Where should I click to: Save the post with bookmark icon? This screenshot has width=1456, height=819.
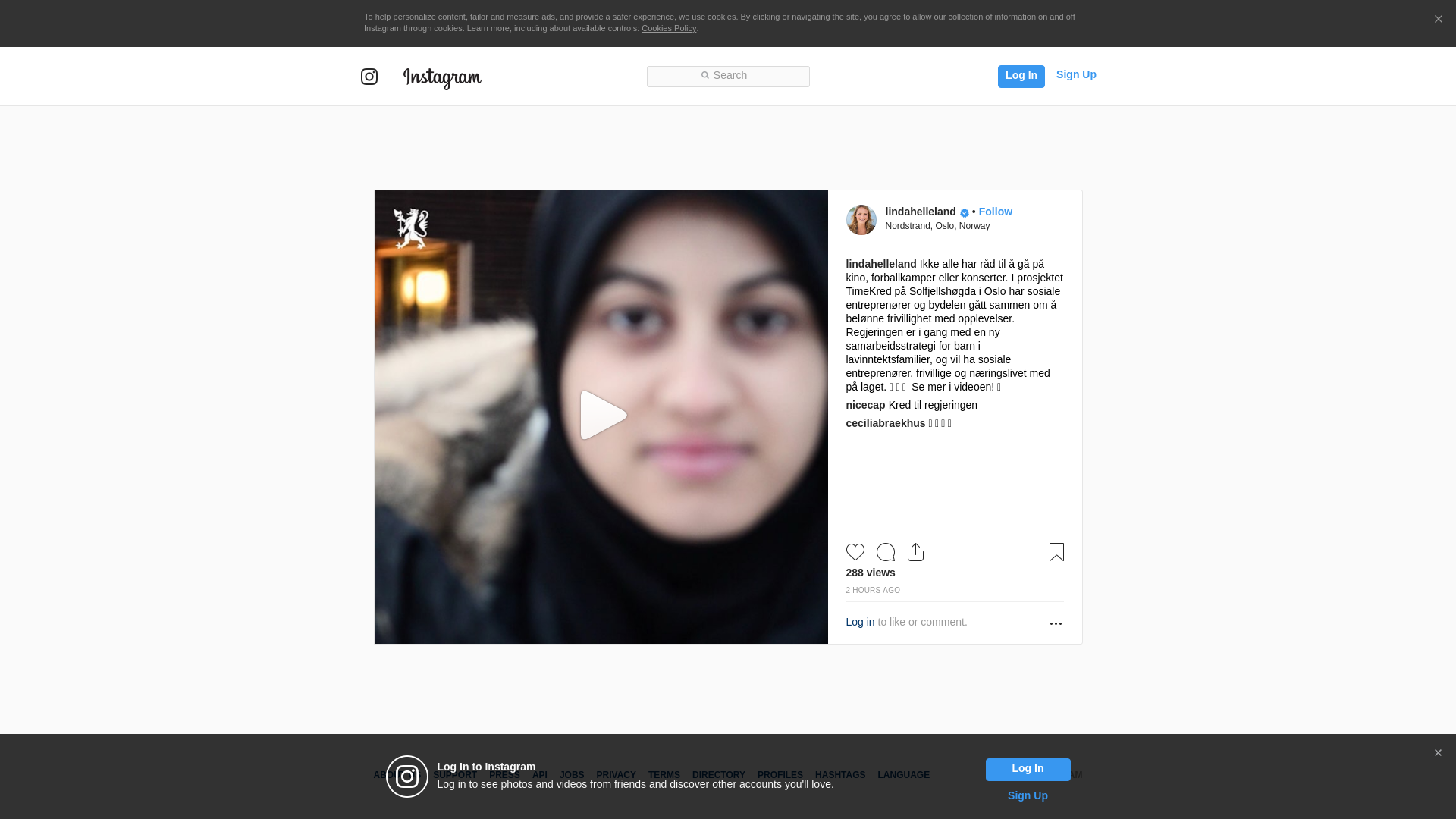[1056, 552]
